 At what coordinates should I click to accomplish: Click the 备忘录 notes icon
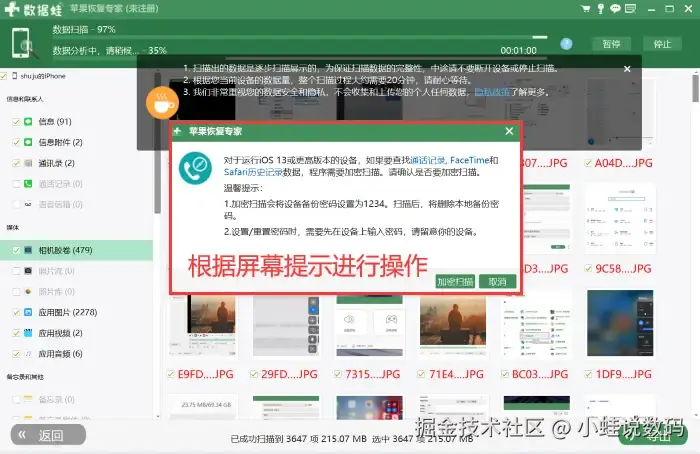(28, 399)
